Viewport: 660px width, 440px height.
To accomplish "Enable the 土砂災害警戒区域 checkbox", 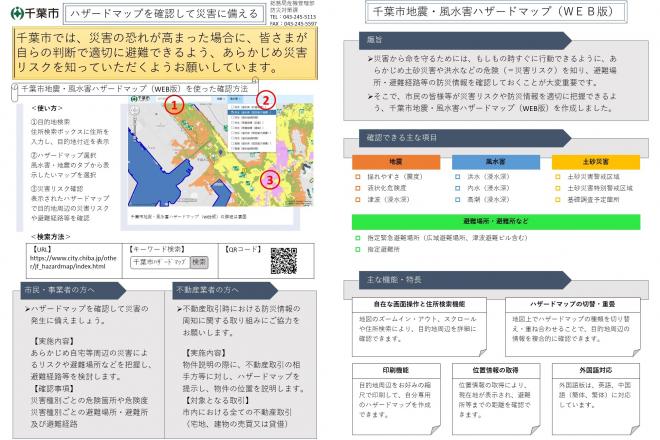I will (x=558, y=175).
